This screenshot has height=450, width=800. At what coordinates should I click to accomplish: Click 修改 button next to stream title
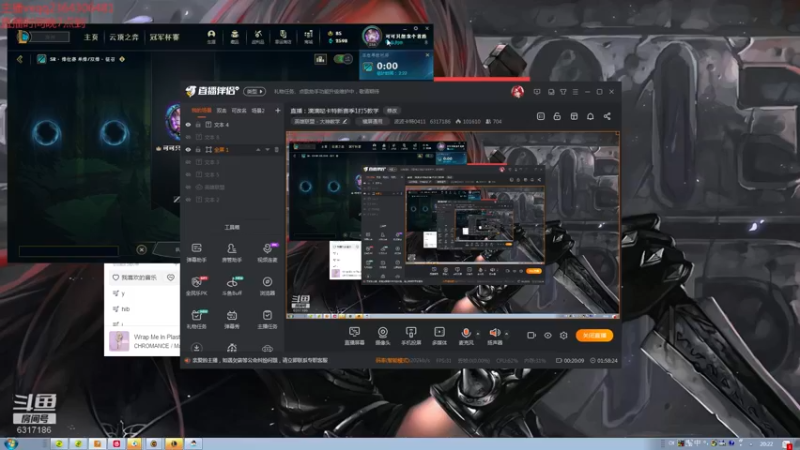tap(392, 110)
